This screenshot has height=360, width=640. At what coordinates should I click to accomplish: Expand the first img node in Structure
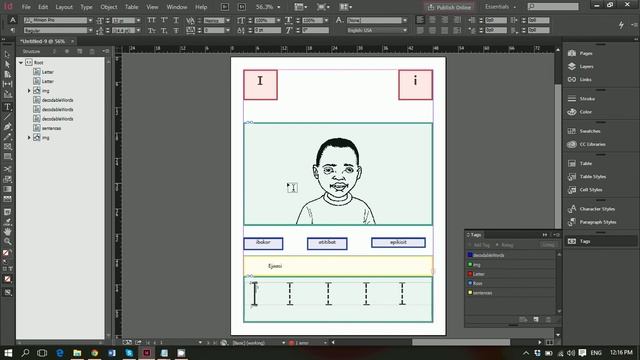pyautogui.click(x=29, y=91)
